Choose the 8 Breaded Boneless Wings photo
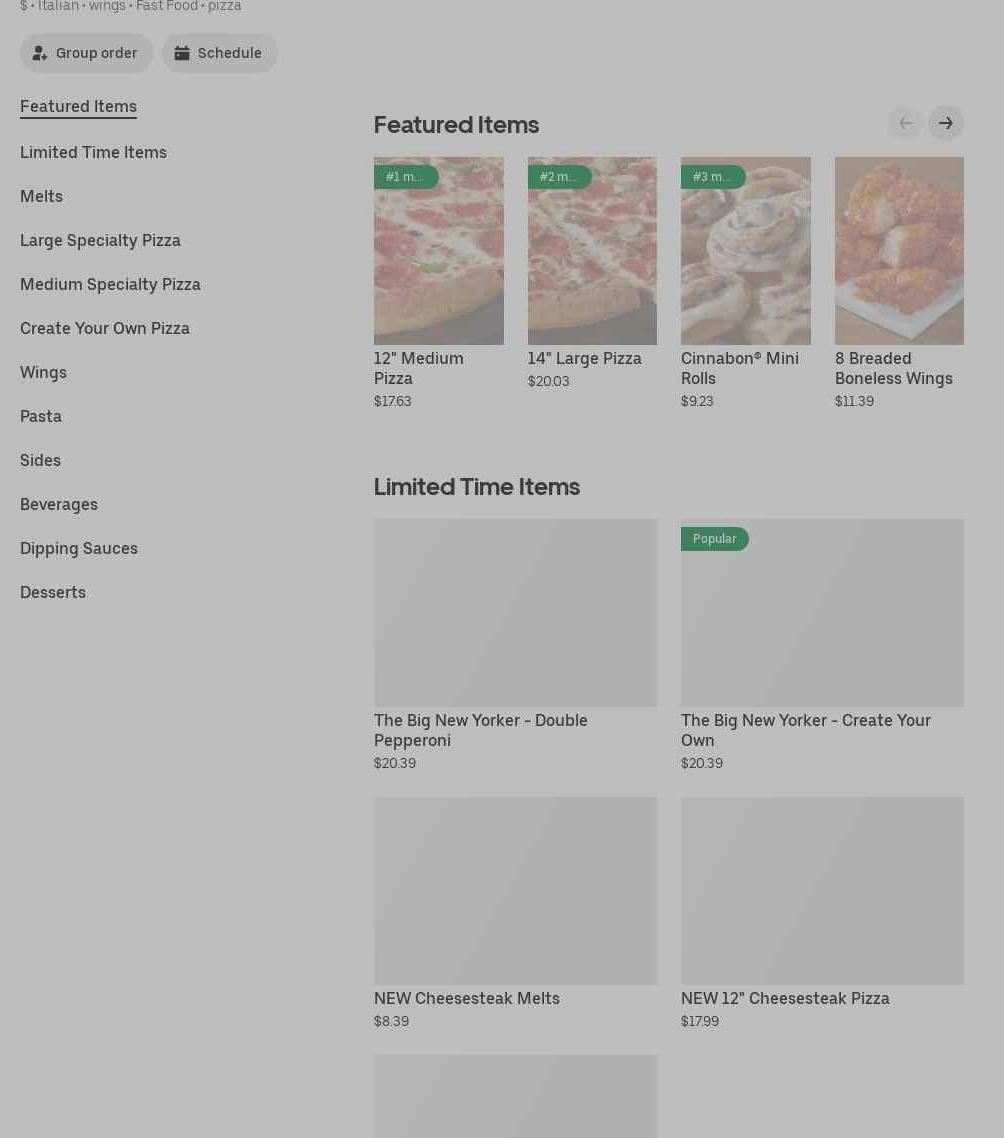This screenshot has width=1004, height=1138. coord(899,251)
